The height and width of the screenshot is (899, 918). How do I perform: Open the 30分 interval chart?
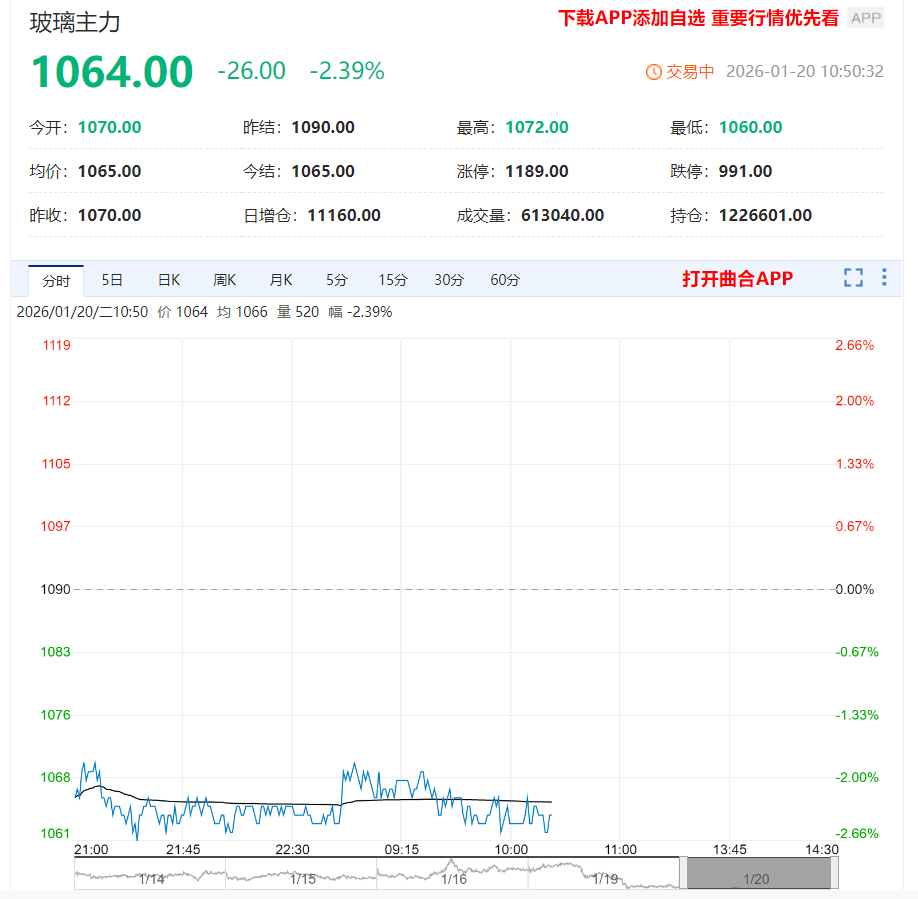coord(448,280)
